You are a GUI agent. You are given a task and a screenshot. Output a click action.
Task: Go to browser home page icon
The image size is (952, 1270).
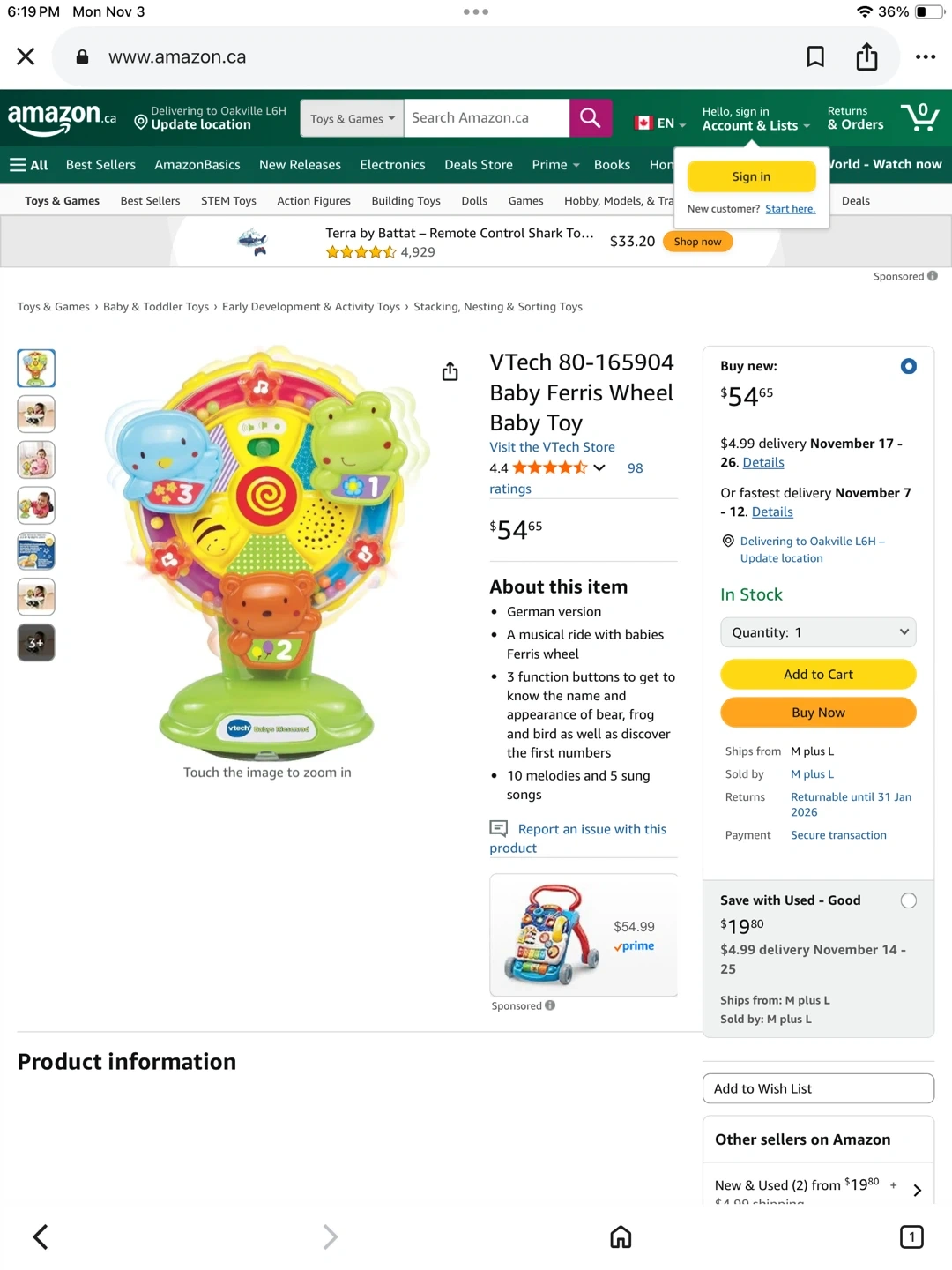pos(621,1236)
